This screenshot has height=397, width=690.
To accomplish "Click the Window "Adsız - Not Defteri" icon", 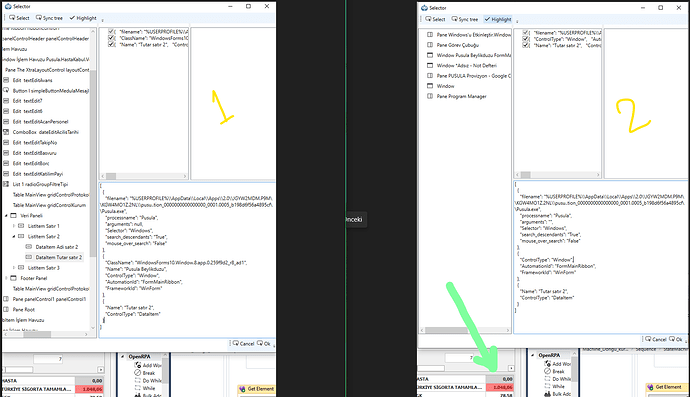I will click(x=430, y=65).
